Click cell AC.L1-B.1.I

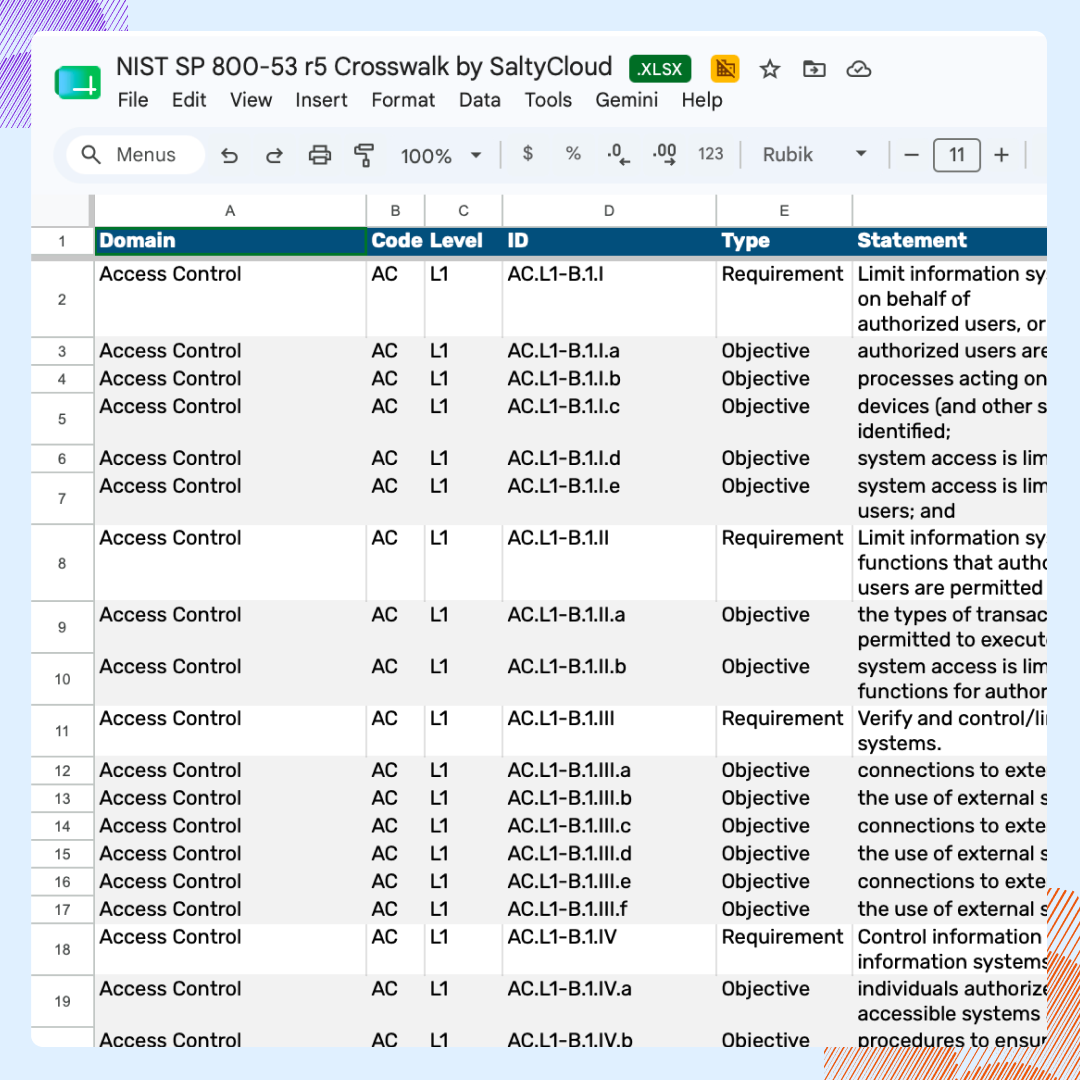[610, 299]
